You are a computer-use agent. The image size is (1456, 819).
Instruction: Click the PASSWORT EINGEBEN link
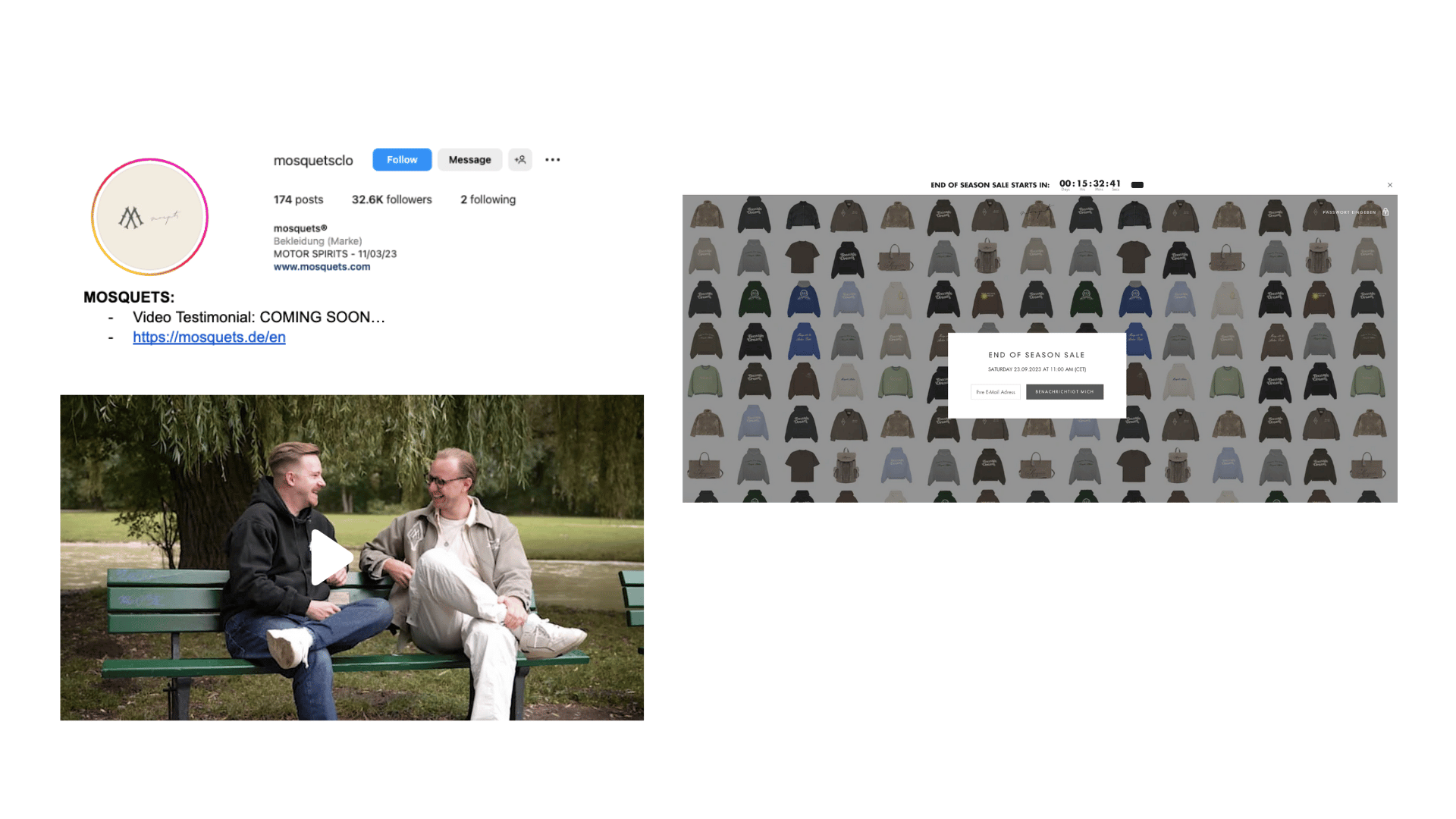pos(1349,212)
